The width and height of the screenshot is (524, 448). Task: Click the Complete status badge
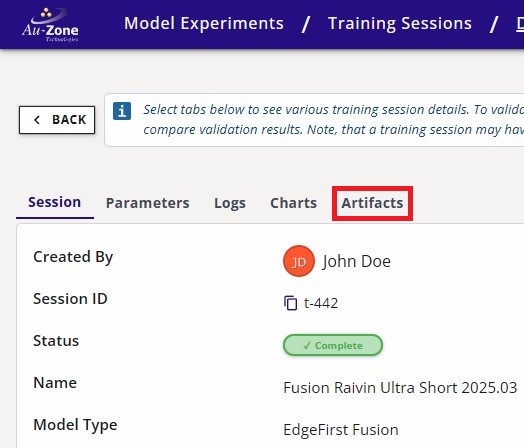[333, 345]
